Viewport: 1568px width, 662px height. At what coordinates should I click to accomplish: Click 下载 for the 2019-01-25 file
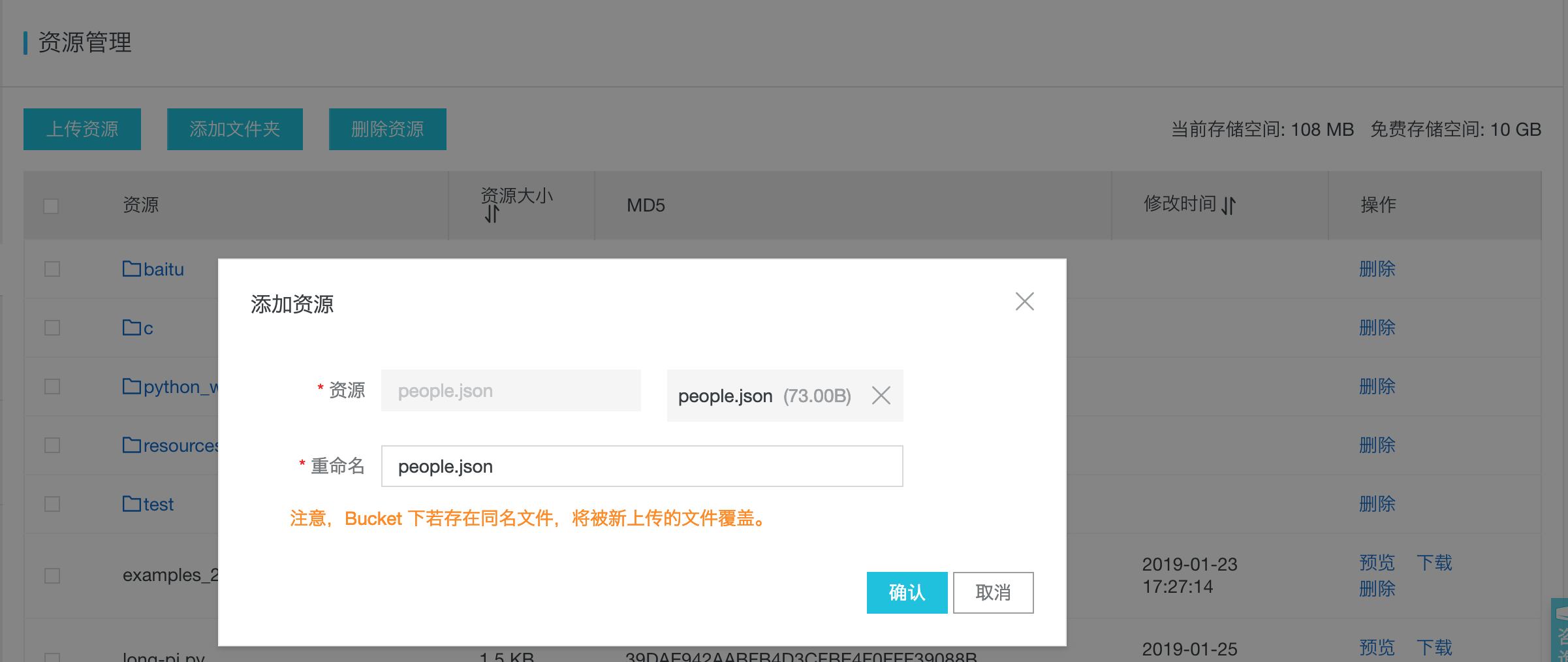1434,648
